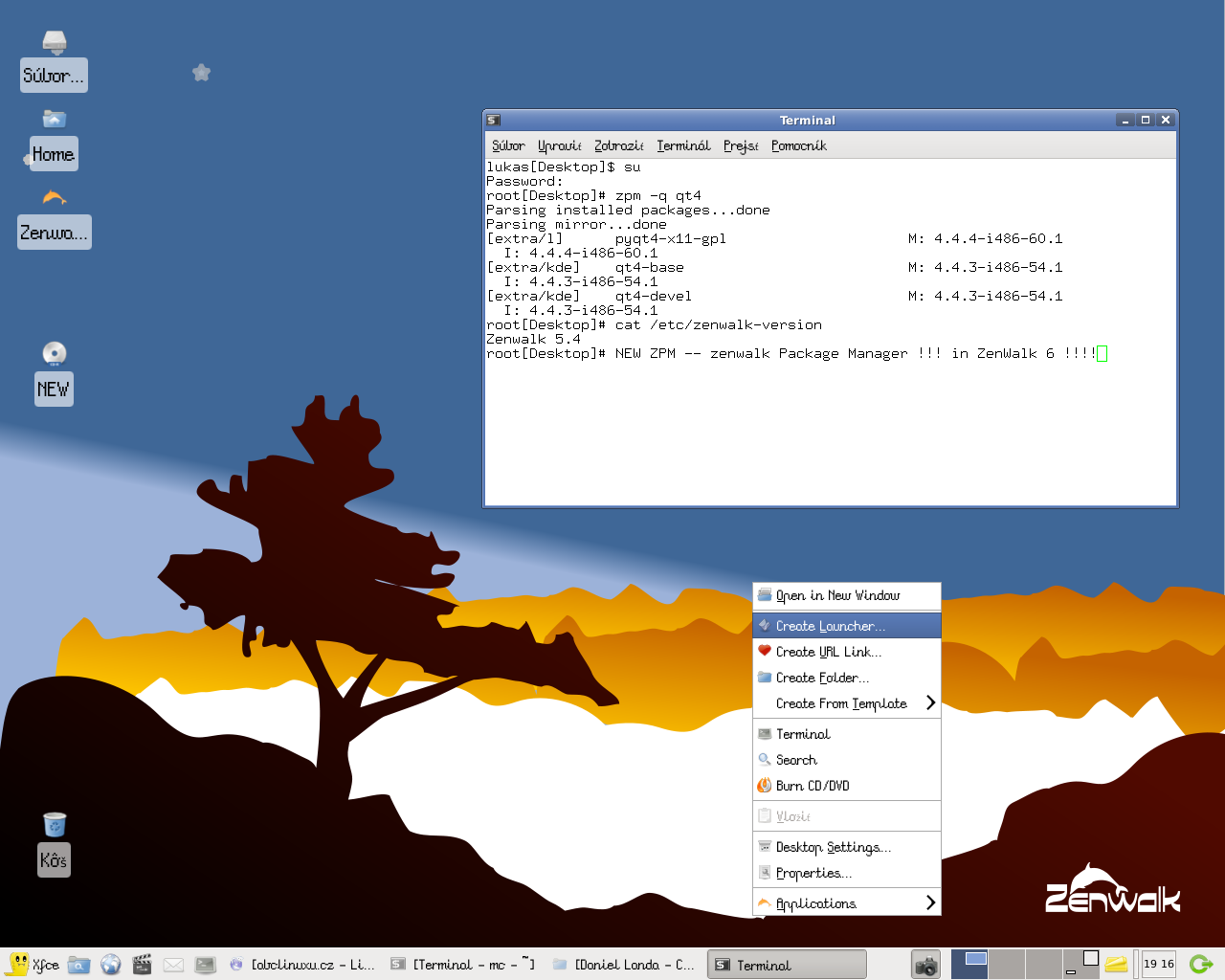Switch to workspace 1 in pager
The height and width of the screenshot is (980, 1225).
tap(969, 964)
